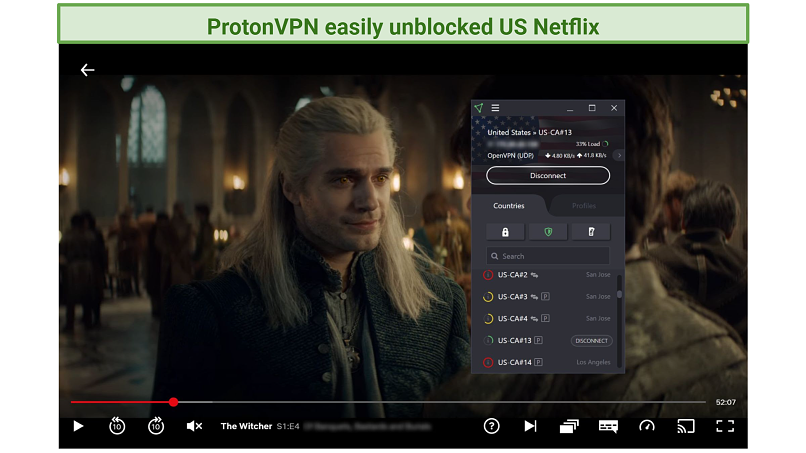Viewport: 806px width, 453px height.
Task: Click the Plus badge on US-CA#4
Action: coord(545,319)
